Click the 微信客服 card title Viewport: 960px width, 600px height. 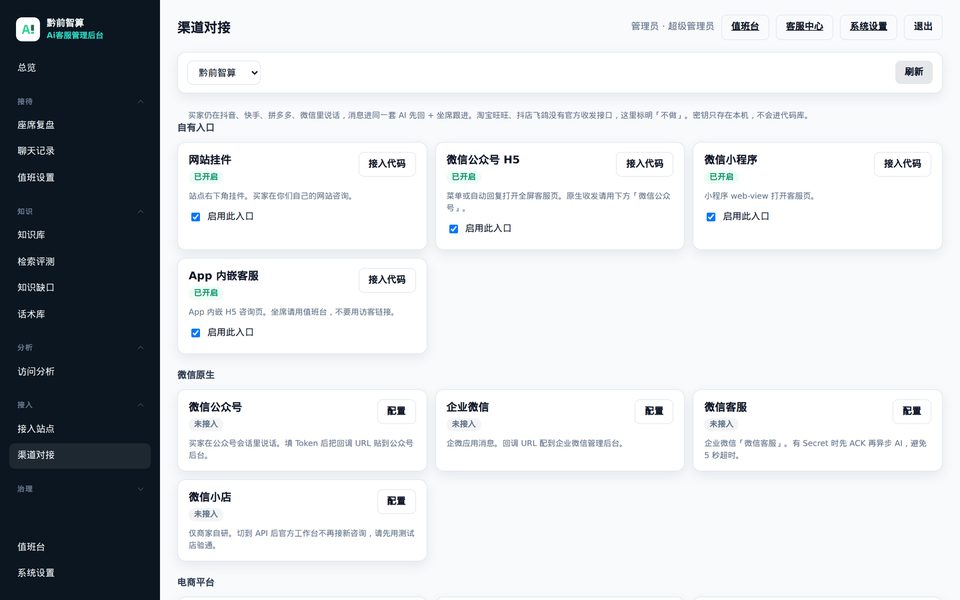tap(726, 407)
